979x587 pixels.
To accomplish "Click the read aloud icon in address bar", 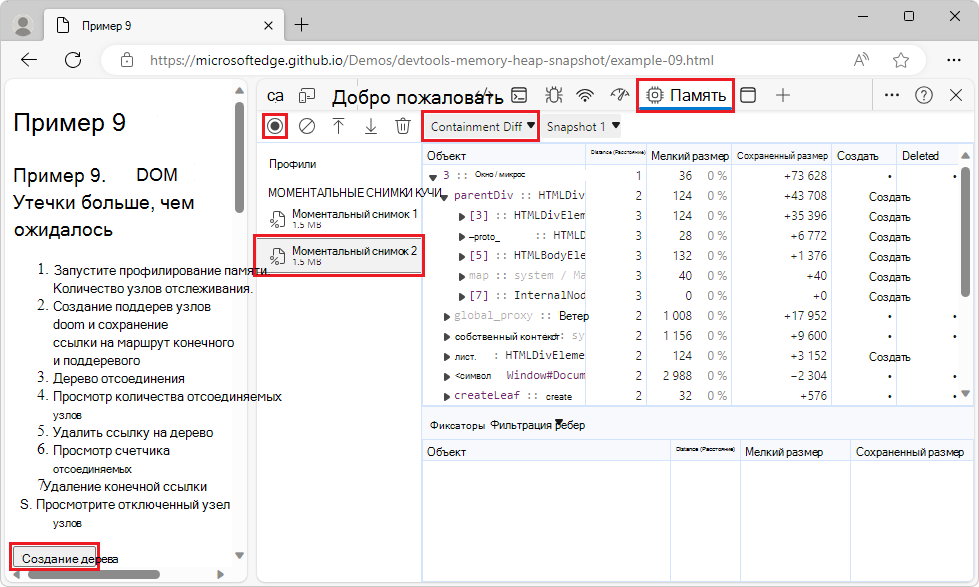I will click(862, 60).
